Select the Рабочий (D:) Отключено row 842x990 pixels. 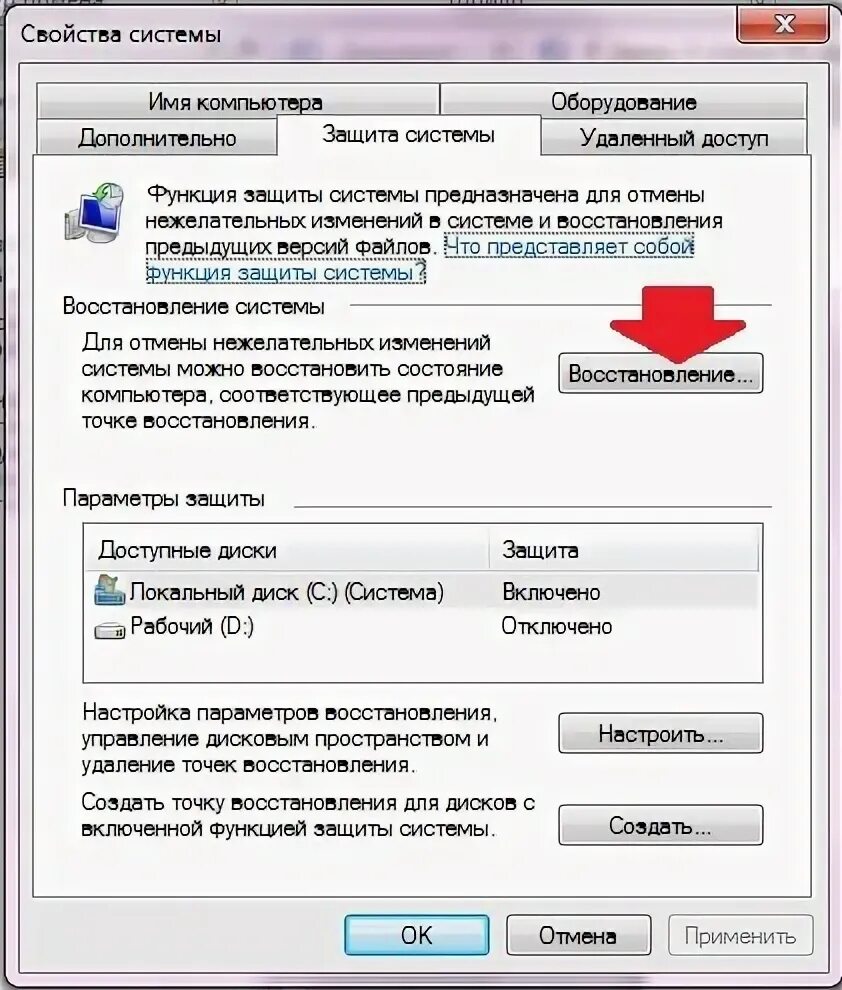[x=422, y=626]
